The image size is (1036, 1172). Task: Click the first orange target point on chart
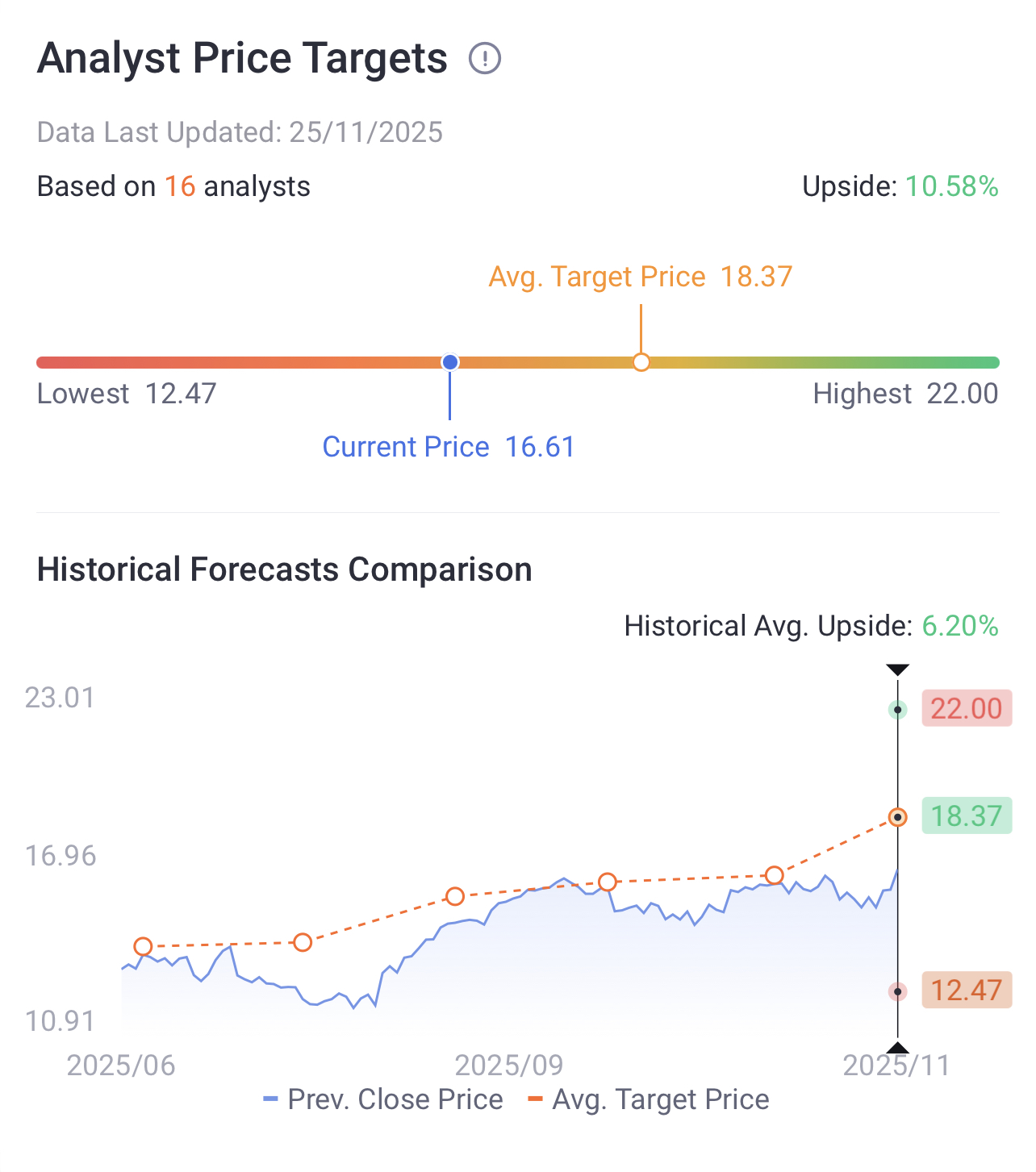pos(143,946)
